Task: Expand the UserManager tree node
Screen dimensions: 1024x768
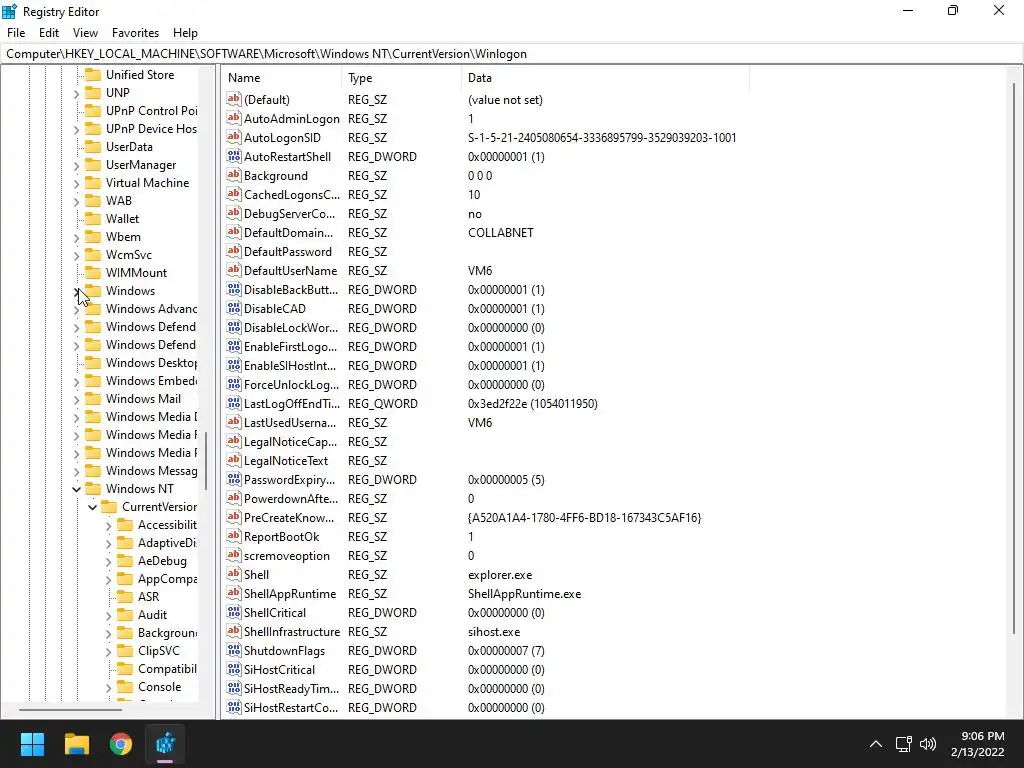Action: [x=76, y=165]
